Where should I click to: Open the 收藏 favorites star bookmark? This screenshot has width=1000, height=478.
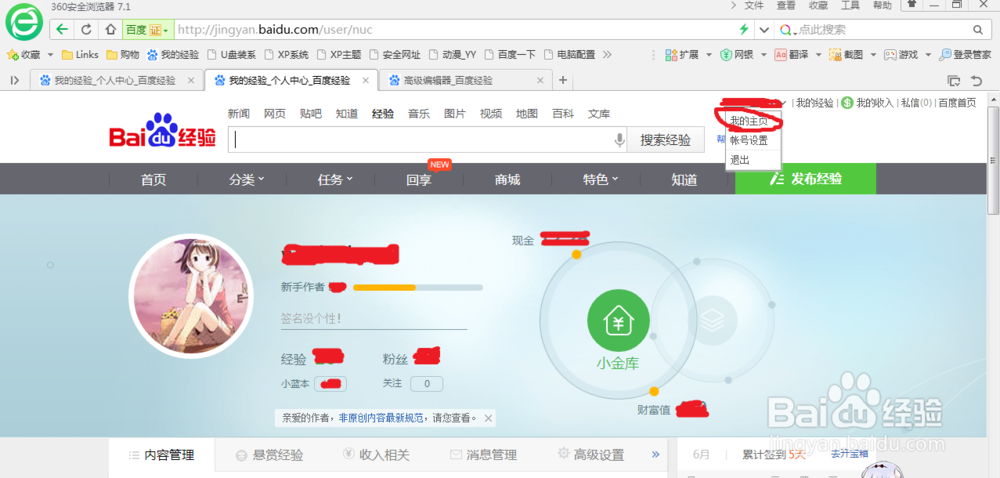24,55
